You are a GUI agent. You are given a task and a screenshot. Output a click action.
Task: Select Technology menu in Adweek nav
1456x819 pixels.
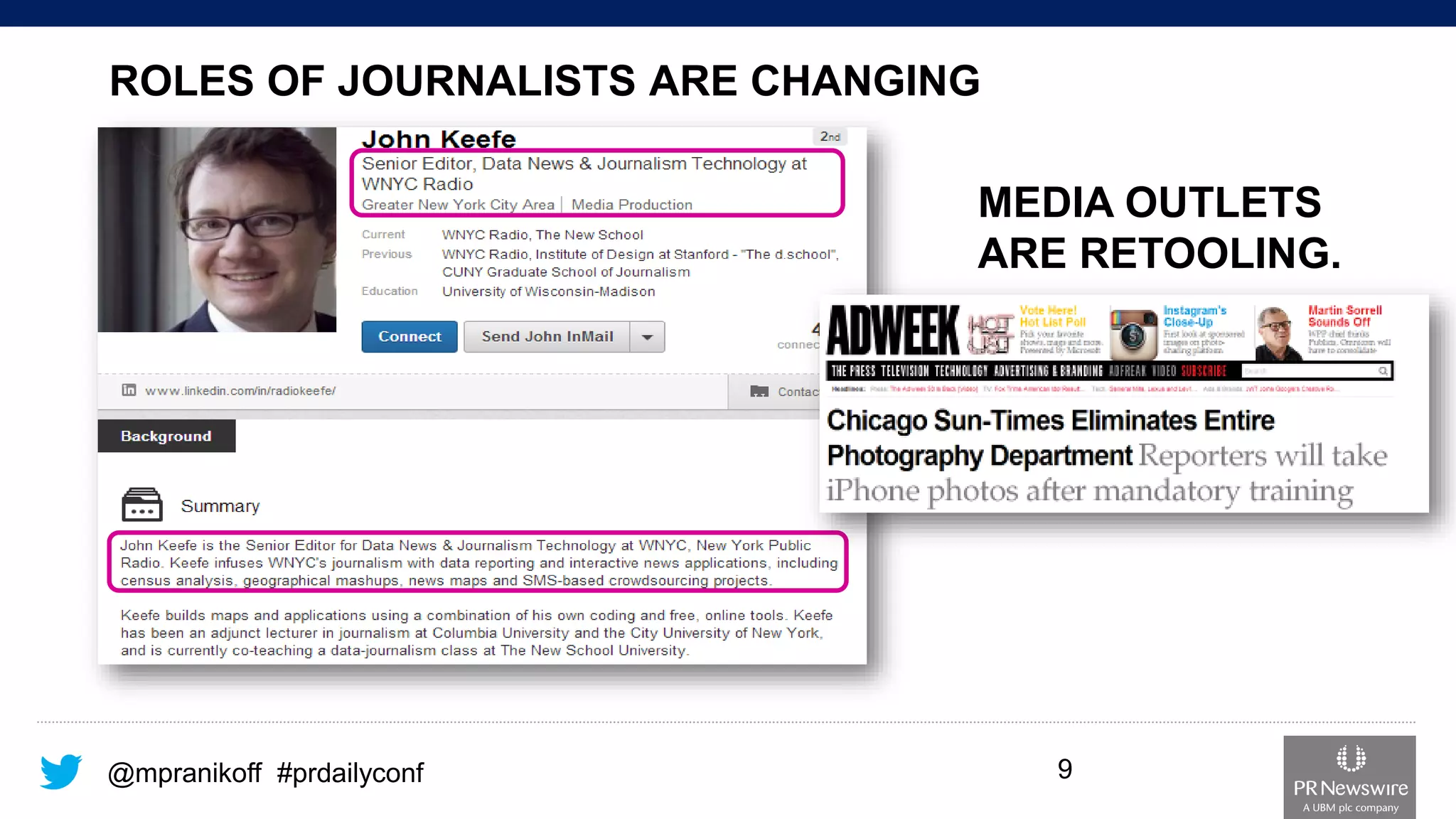pyautogui.click(x=961, y=371)
